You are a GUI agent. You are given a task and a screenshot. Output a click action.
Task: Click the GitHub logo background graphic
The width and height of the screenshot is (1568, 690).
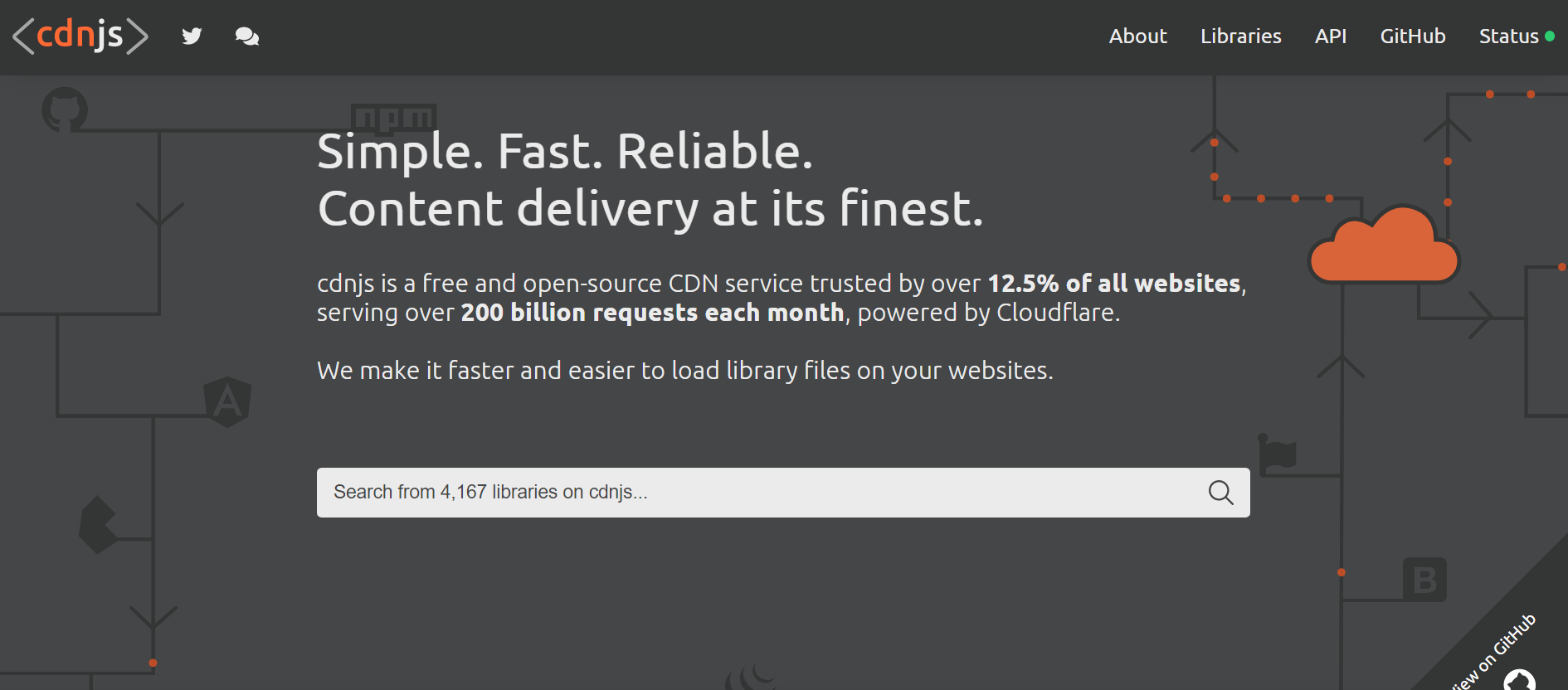(65, 109)
